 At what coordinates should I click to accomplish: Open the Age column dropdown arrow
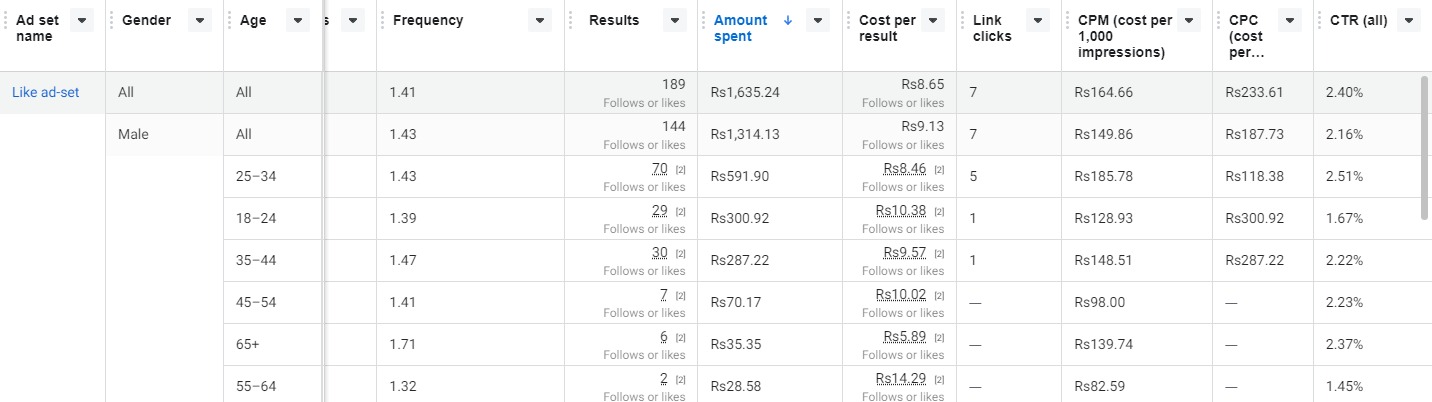[297, 21]
